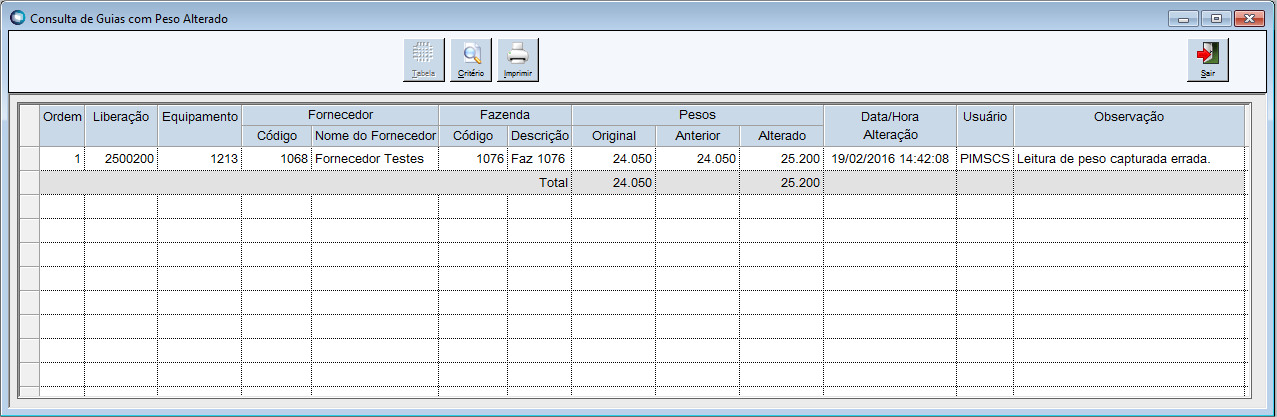The width and height of the screenshot is (1277, 417).
Task: Select the Equipamento column header
Action: [200, 125]
